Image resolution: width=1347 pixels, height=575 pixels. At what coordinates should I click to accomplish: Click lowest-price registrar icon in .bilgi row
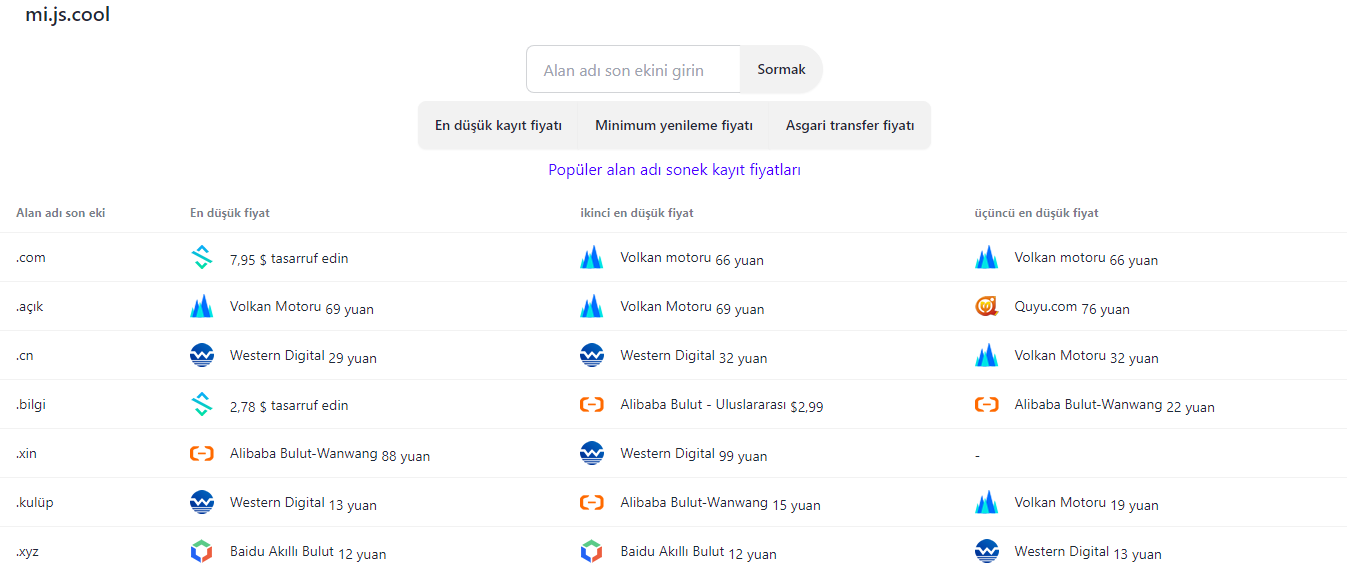pos(202,405)
